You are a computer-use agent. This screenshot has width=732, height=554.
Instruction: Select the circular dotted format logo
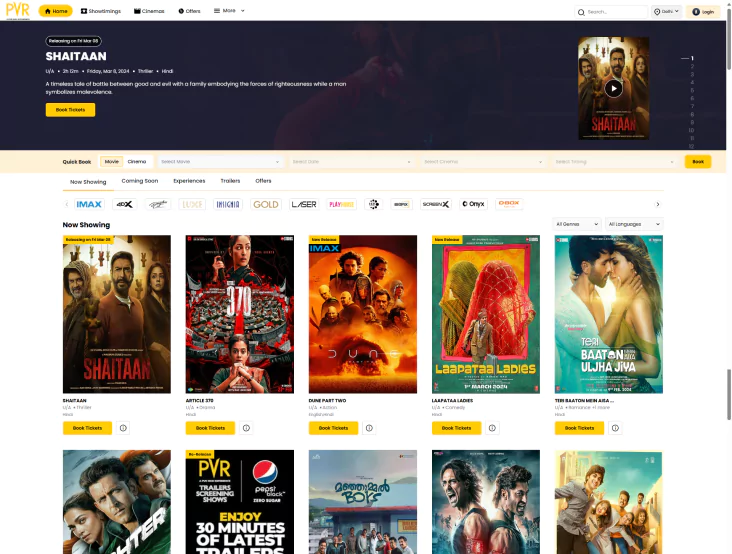click(x=373, y=204)
